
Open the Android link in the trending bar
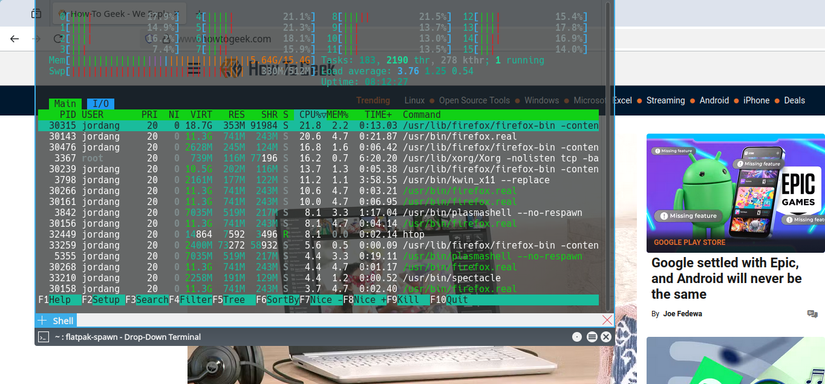click(714, 100)
